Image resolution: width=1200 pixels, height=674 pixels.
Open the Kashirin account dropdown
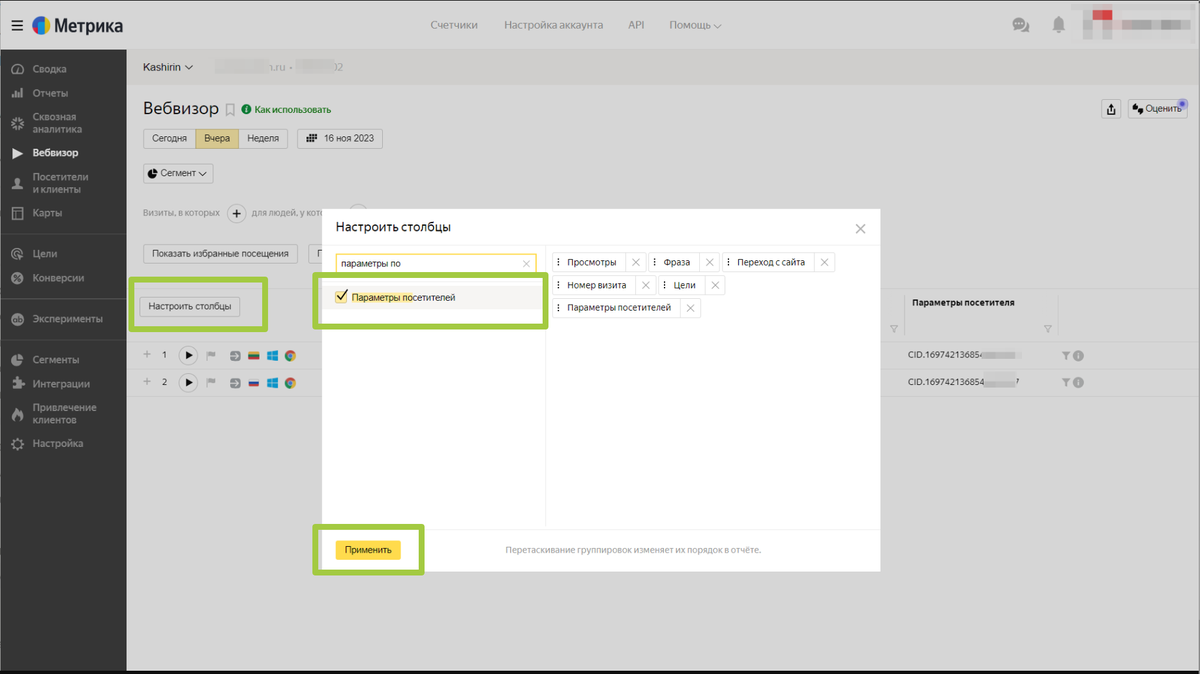[168, 67]
